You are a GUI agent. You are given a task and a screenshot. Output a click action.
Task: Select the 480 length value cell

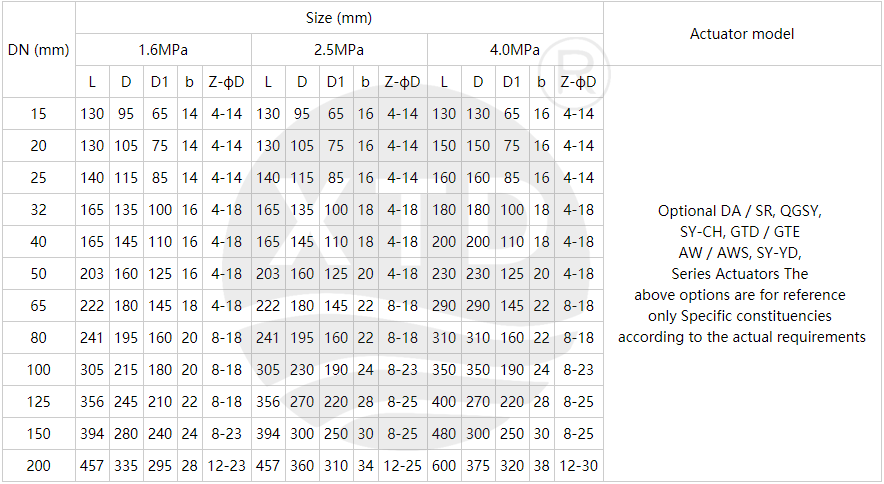(443, 434)
